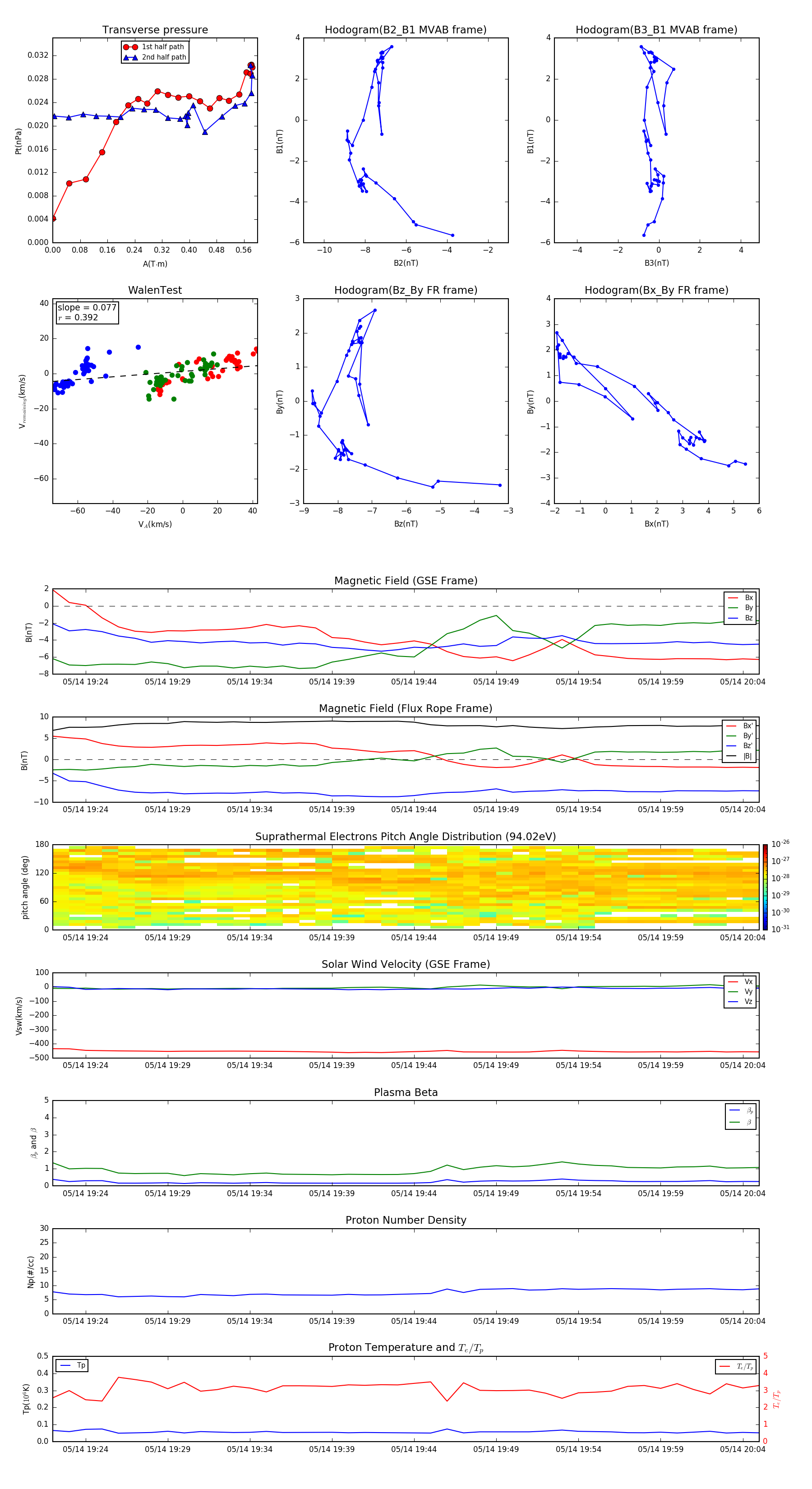Click the 'Np(#/cc)' y-axis label
Screen dimensions: 812x1489
31,1271
